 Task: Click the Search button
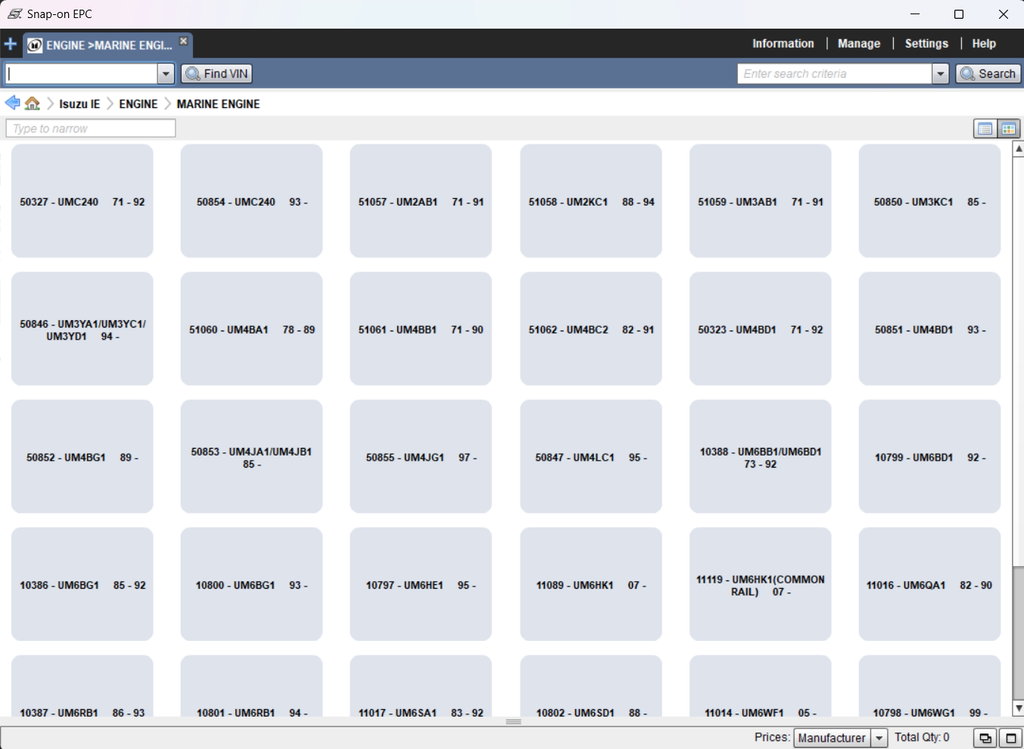click(x=988, y=74)
